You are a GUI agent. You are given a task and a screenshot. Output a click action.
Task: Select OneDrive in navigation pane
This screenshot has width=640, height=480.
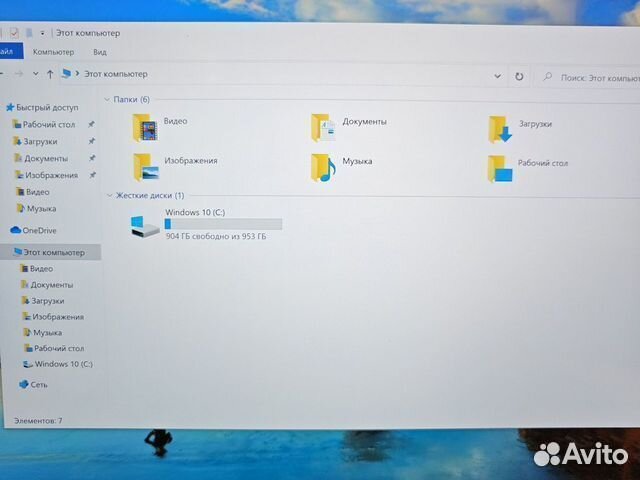(39, 230)
